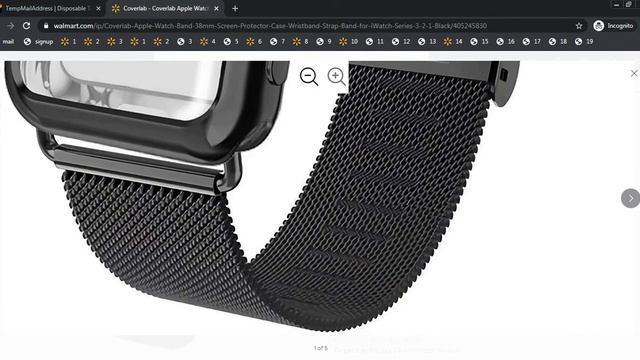This screenshot has width=640, height=360.
Task: Open bookmark 17
Action: pyautogui.click(x=531, y=41)
